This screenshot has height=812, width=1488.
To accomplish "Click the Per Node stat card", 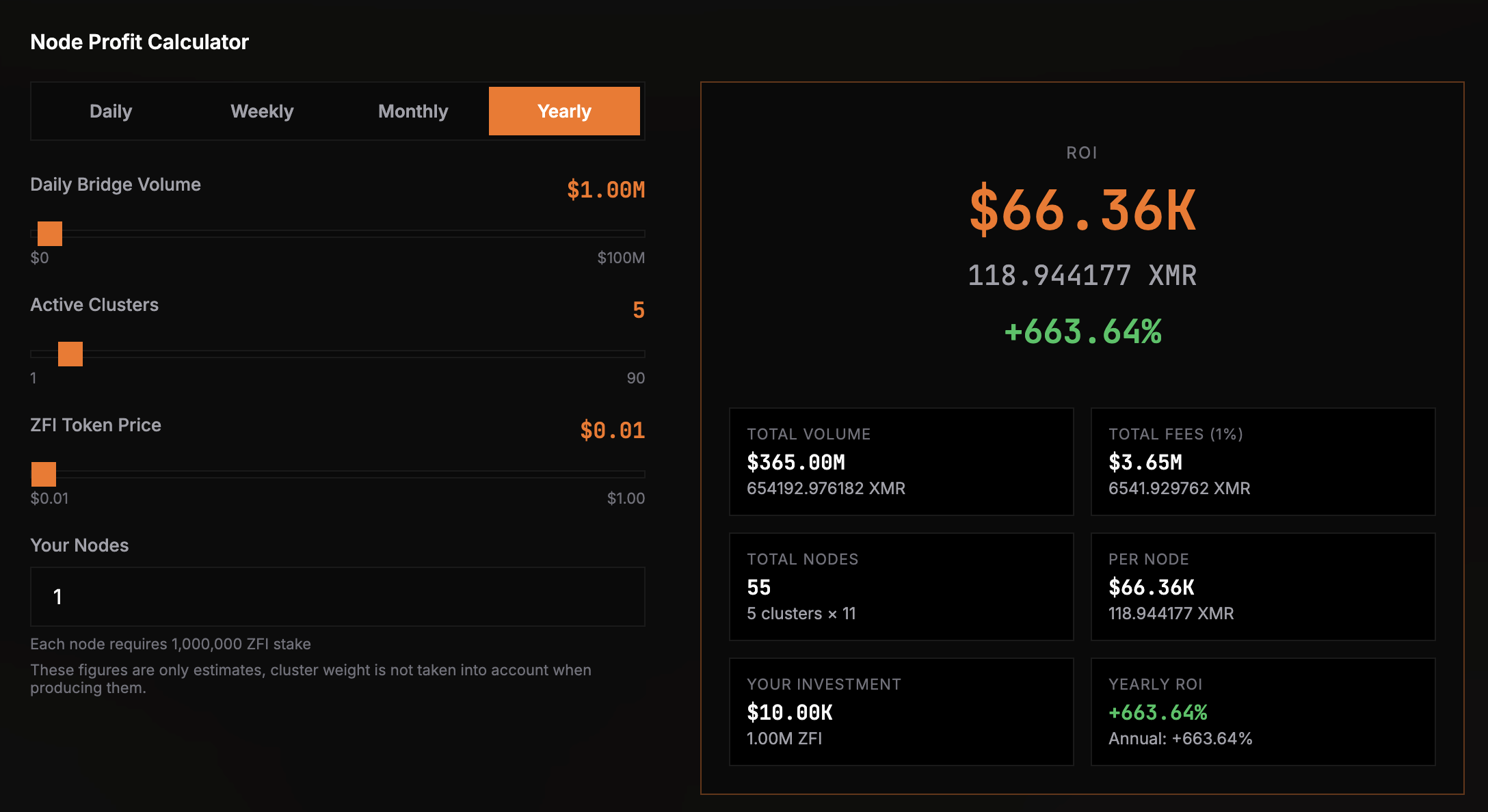I will click(1262, 586).
